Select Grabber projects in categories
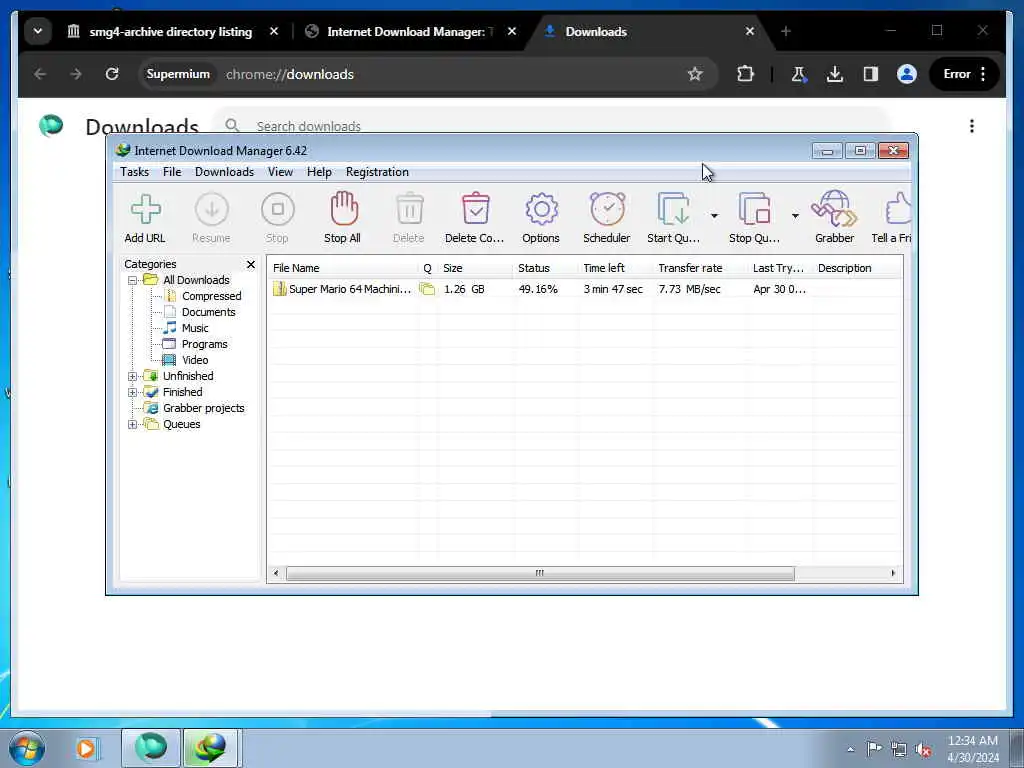Viewport: 1024px width, 768px height. [x=203, y=408]
